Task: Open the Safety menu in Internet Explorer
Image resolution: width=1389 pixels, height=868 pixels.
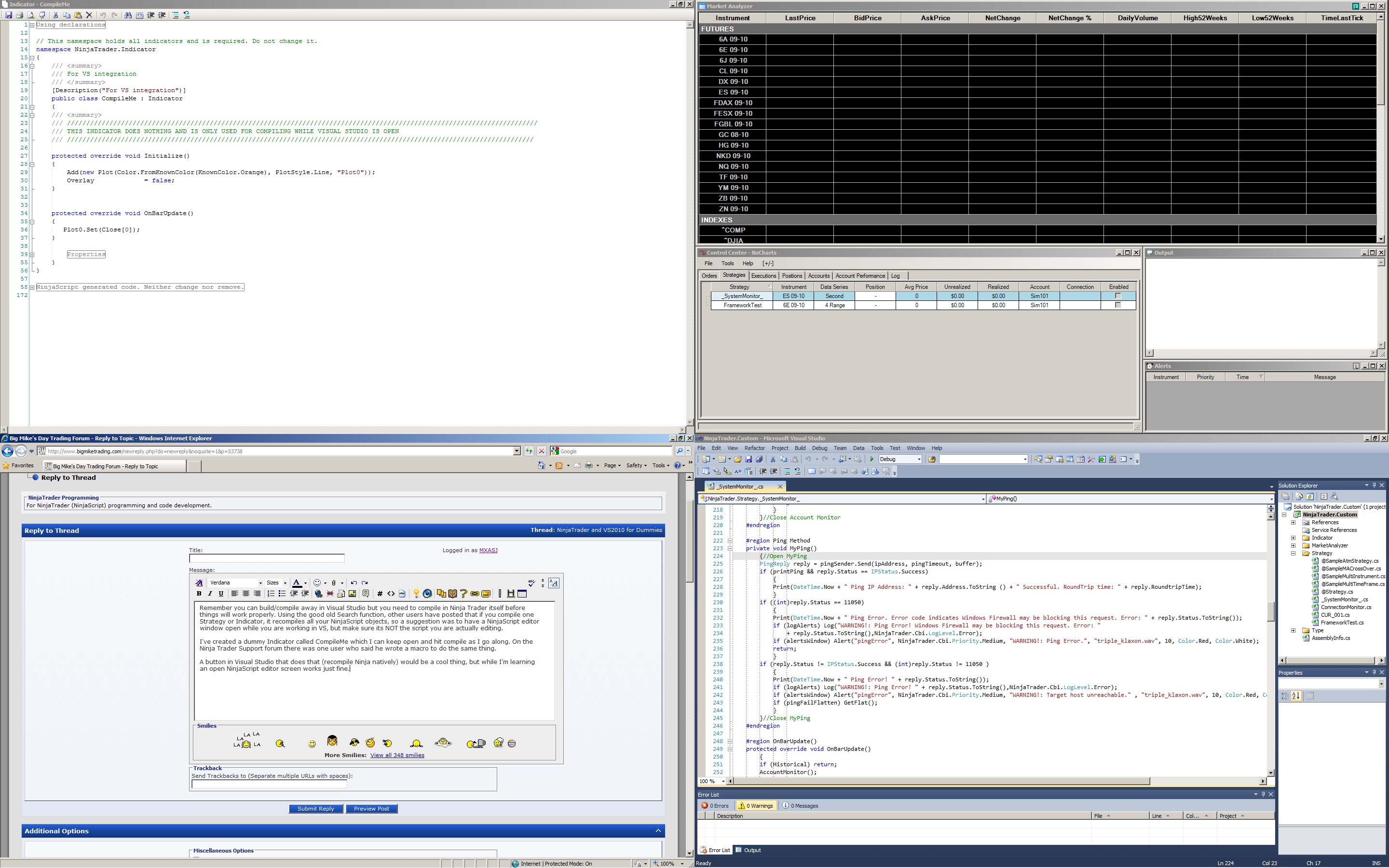Action: click(636, 465)
